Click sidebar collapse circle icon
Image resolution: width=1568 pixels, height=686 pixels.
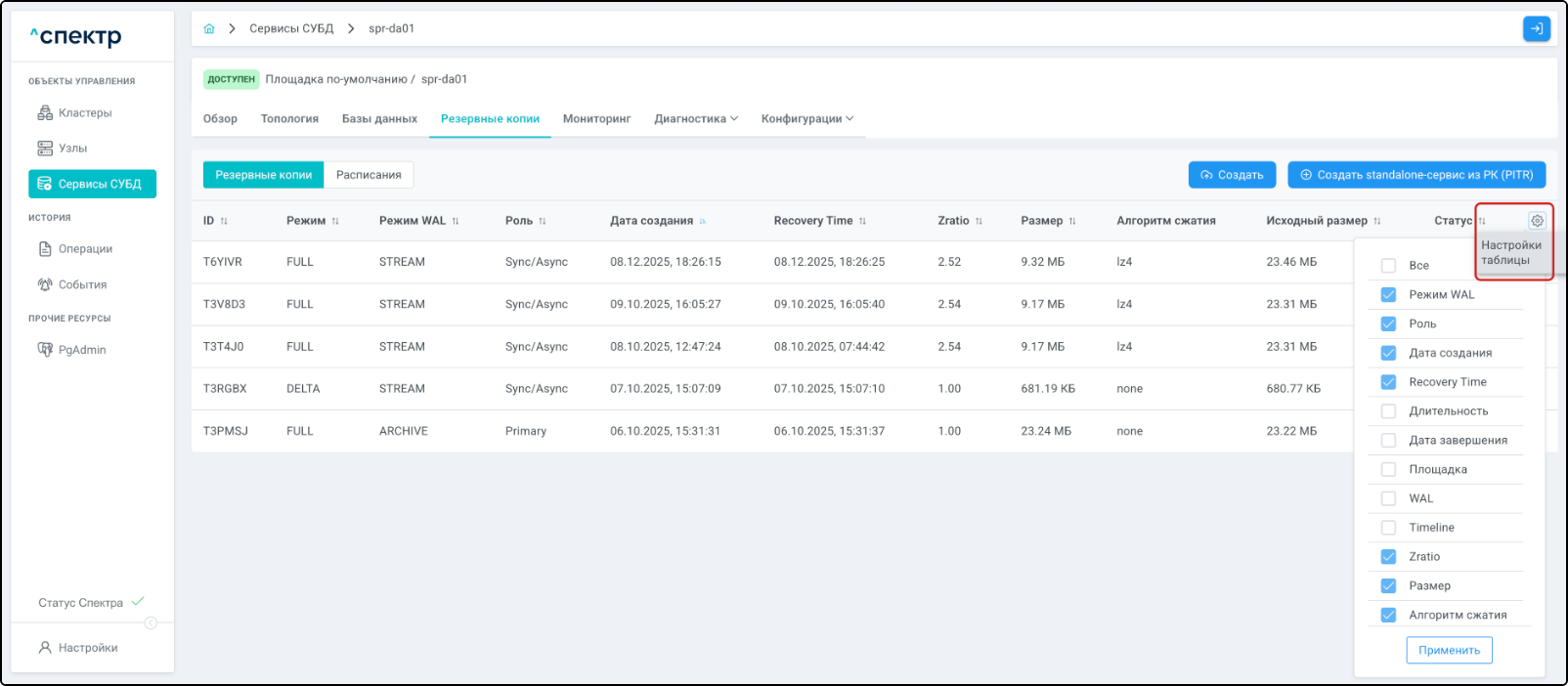[x=151, y=623]
